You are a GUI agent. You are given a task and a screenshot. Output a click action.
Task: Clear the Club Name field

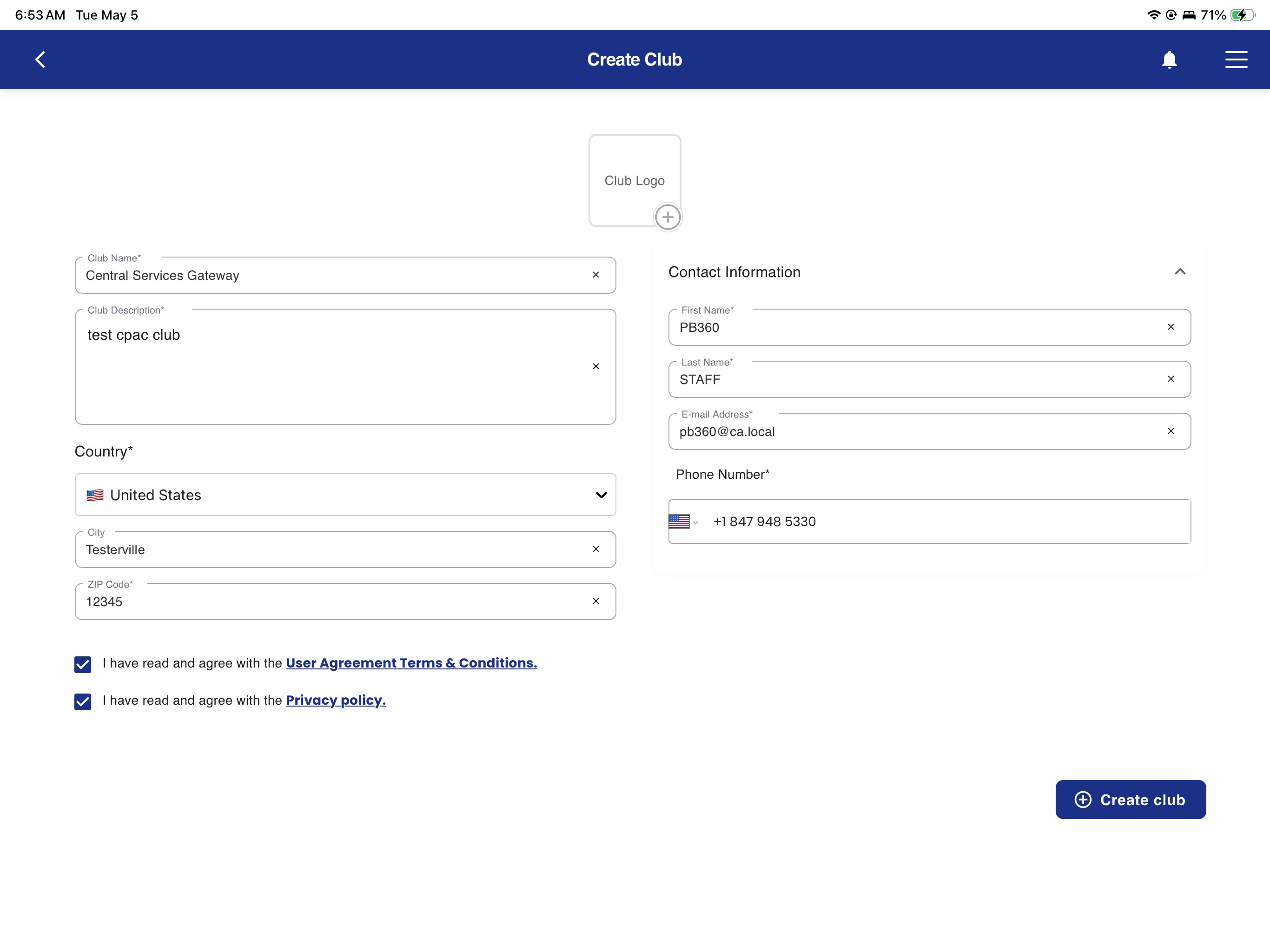pyautogui.click(x=595, y=275)
